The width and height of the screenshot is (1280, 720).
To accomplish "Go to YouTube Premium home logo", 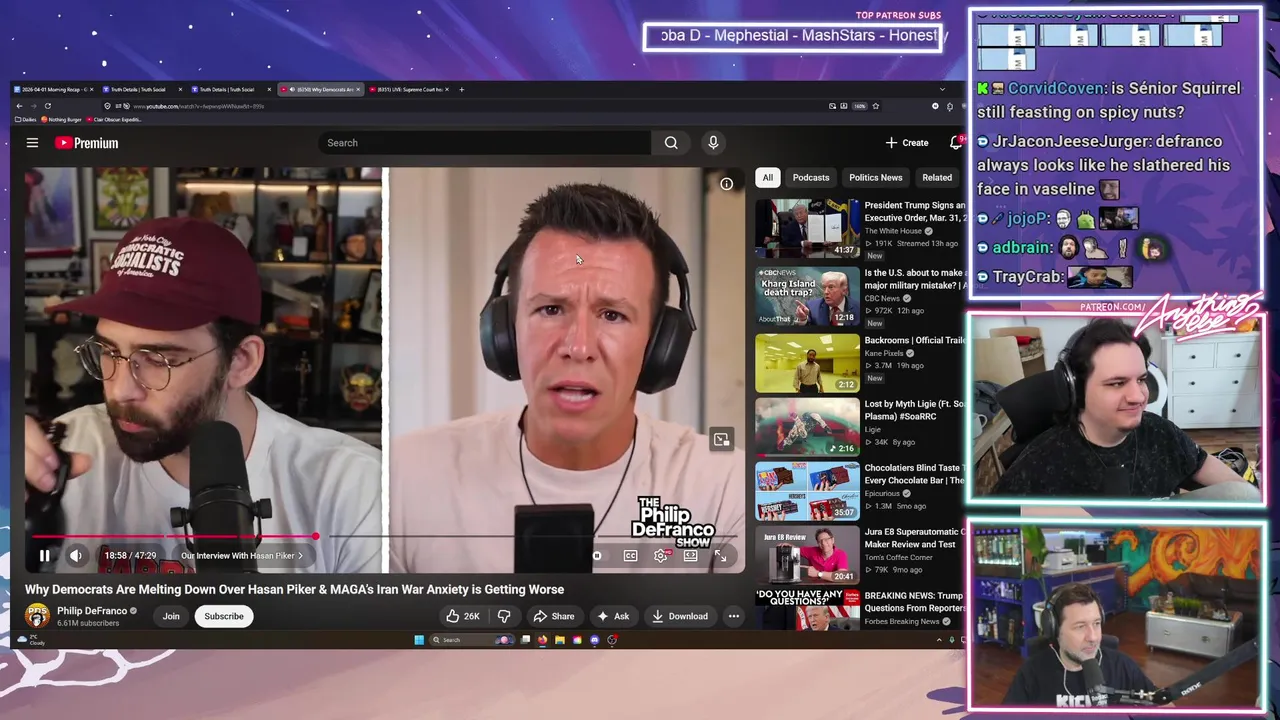I will click(87, 143).
